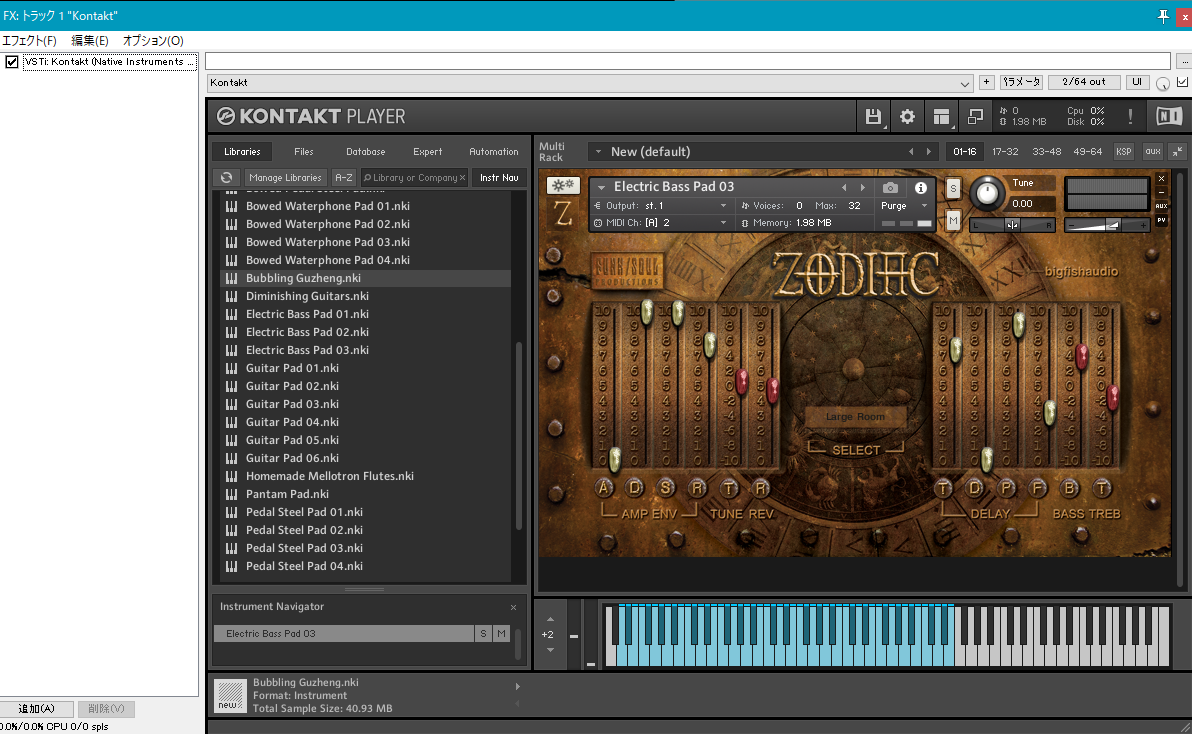Viewport: 1192px width, 734px height.
Task: Expand the MIDI channel dropdown
Action: (724, 222)
